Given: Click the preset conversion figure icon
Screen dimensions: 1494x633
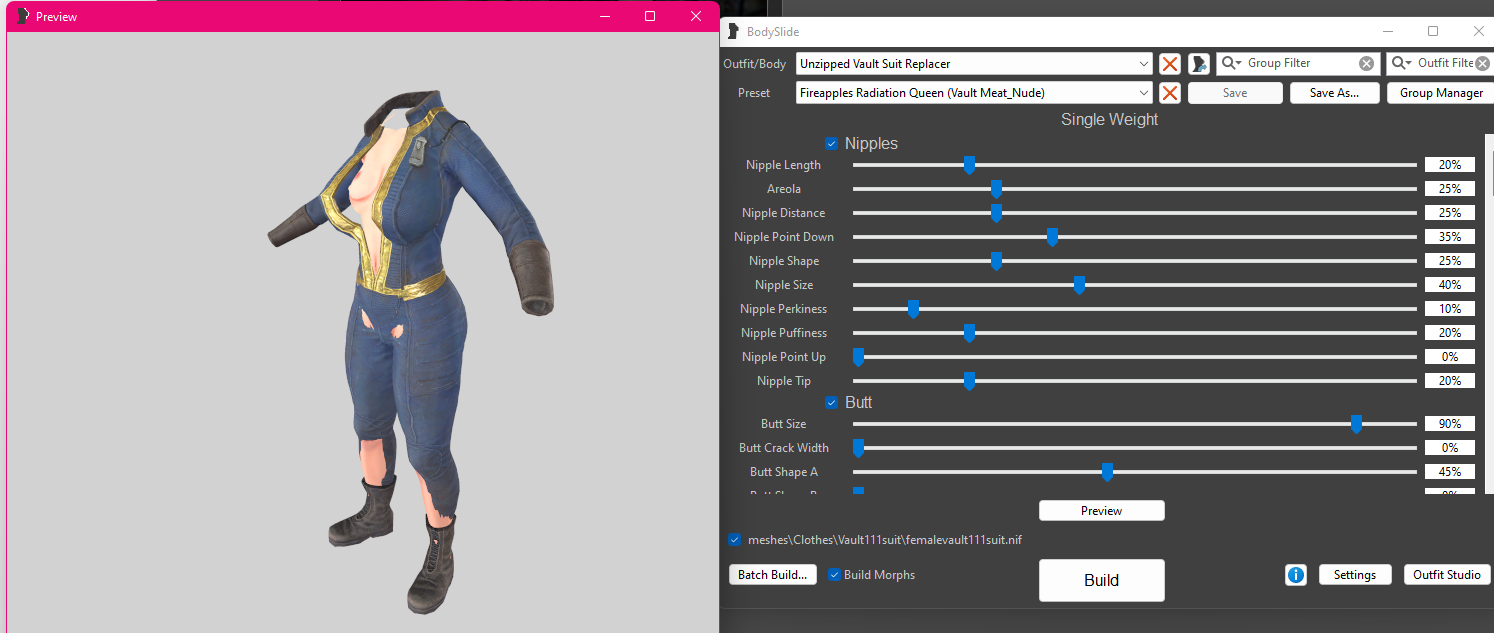Looking at the screenshot, I should [x=1198, y=63].
